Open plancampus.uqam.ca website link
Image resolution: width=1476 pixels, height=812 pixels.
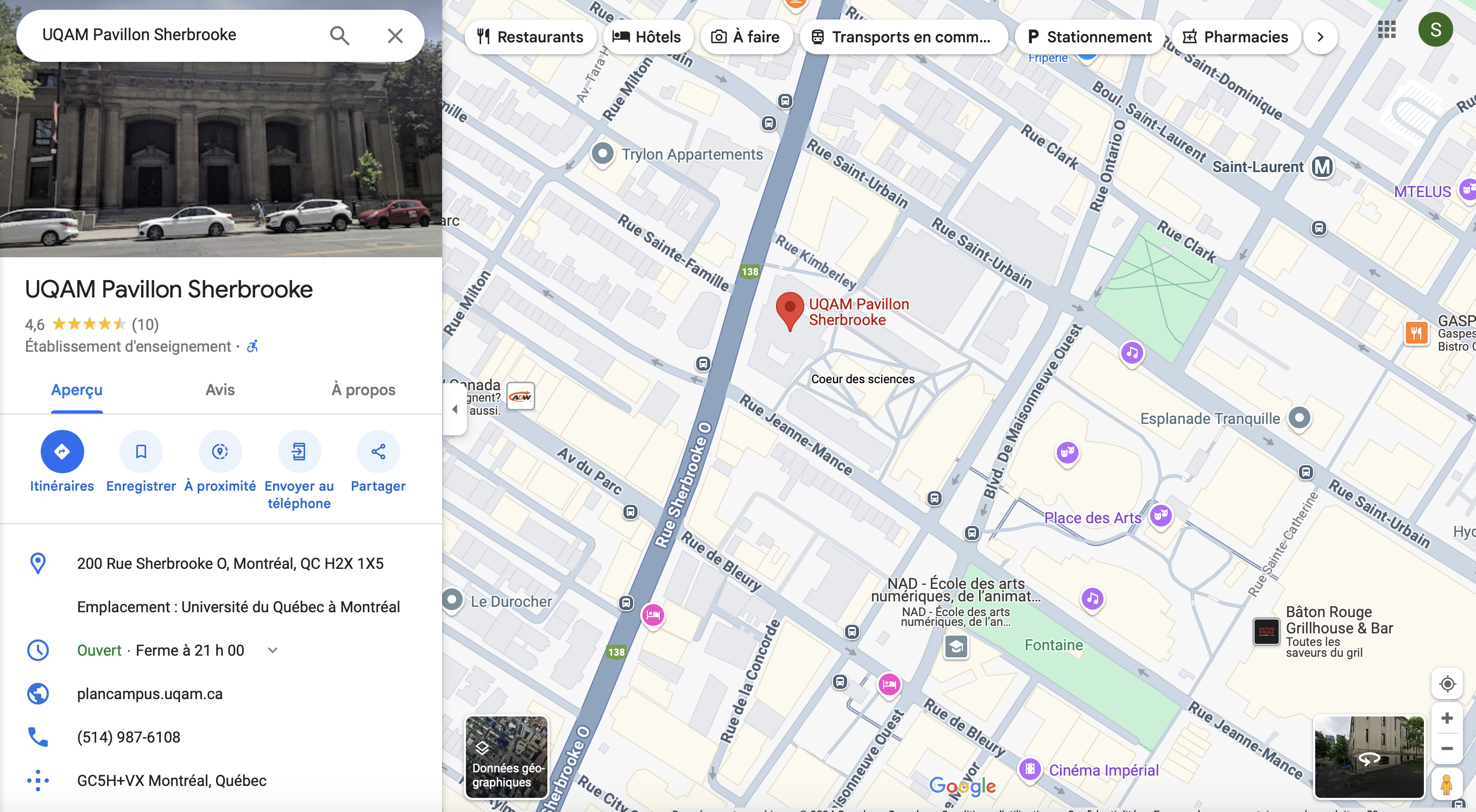coord(149,694)
